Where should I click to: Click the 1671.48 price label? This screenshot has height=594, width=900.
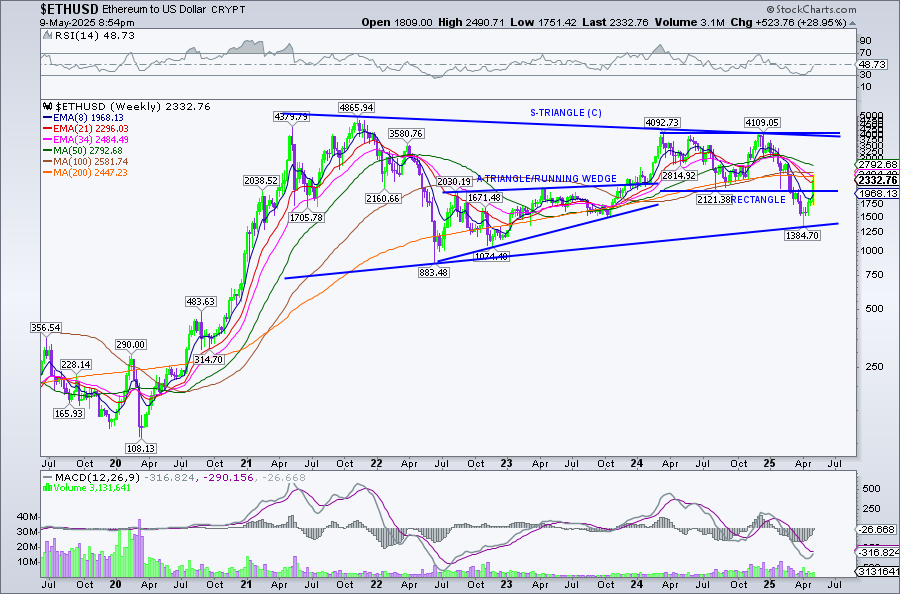coord(484,197)
